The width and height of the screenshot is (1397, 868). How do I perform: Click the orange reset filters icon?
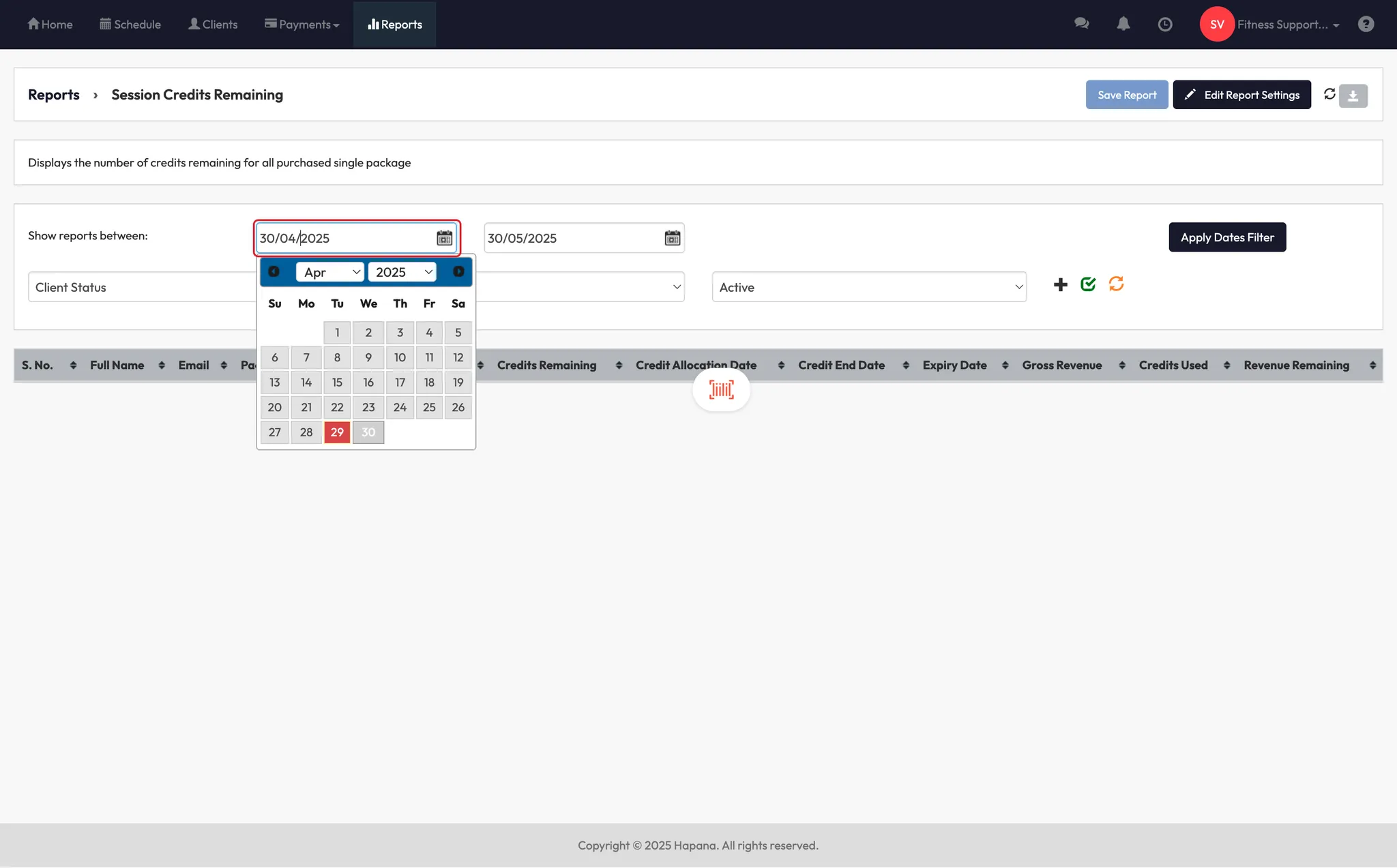pyautogui.click(x=1116, y=284)
